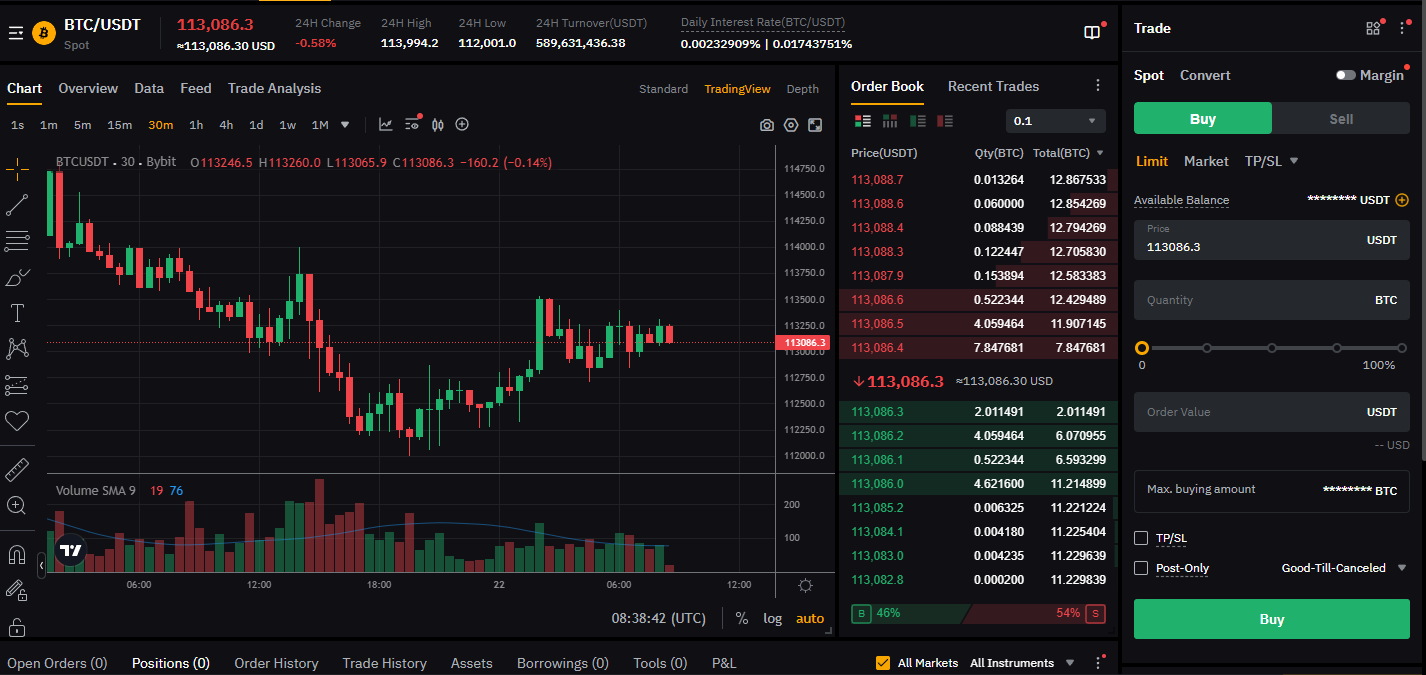The width and height of the screenshot is (1426, 675).
Task: Click the fullscreen chart icon
Action: coord(815,125)
